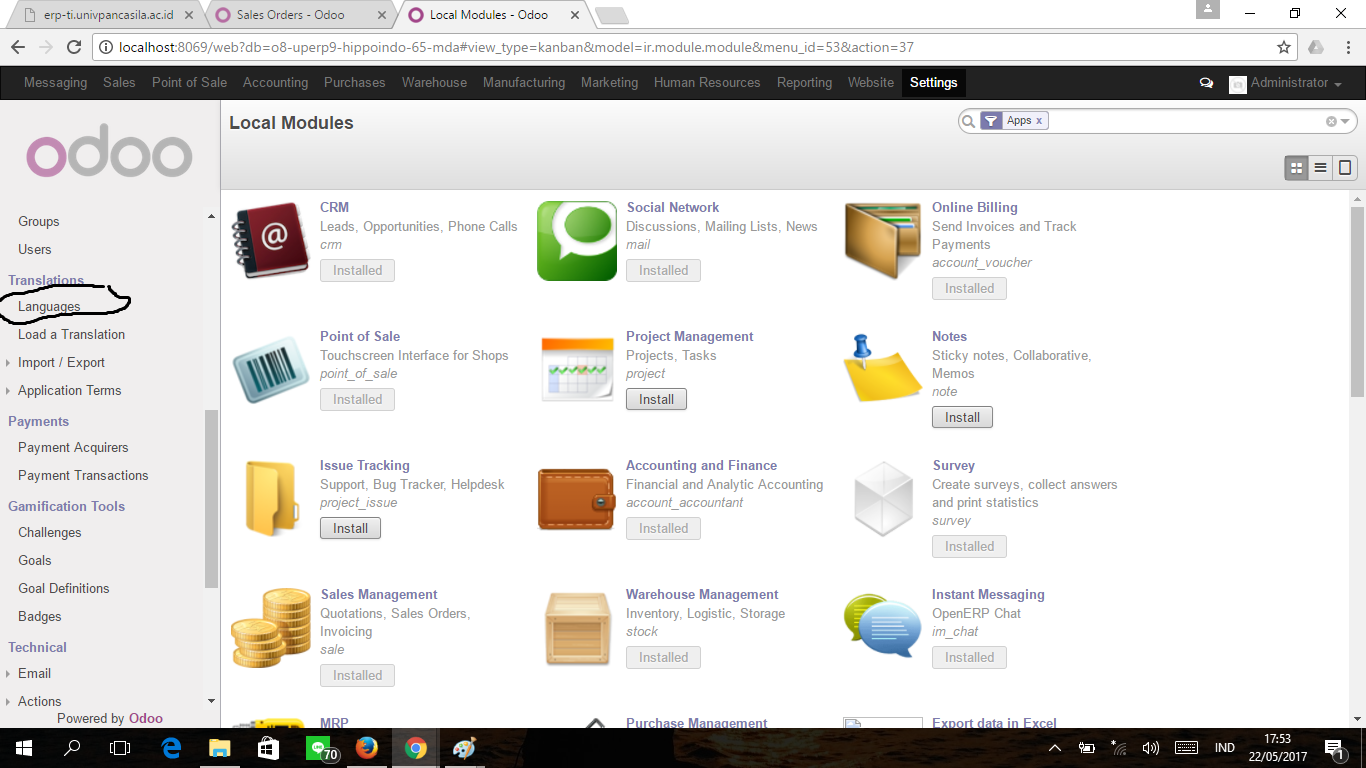
Task: Open the Administrator user menu
Action: pos(1285,83)
